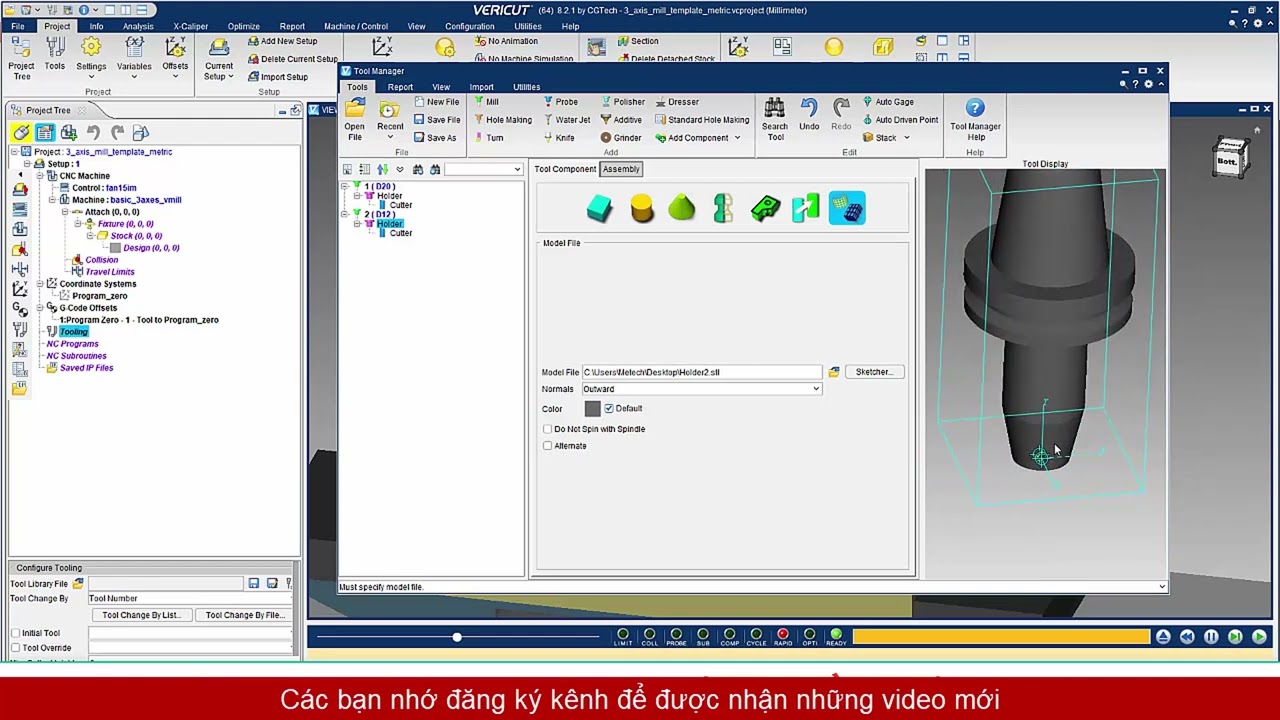Viewport: 1280px width, 720px height.
Task: Select the Tooling node in Project Tree
Action: (x=73, y=332)
